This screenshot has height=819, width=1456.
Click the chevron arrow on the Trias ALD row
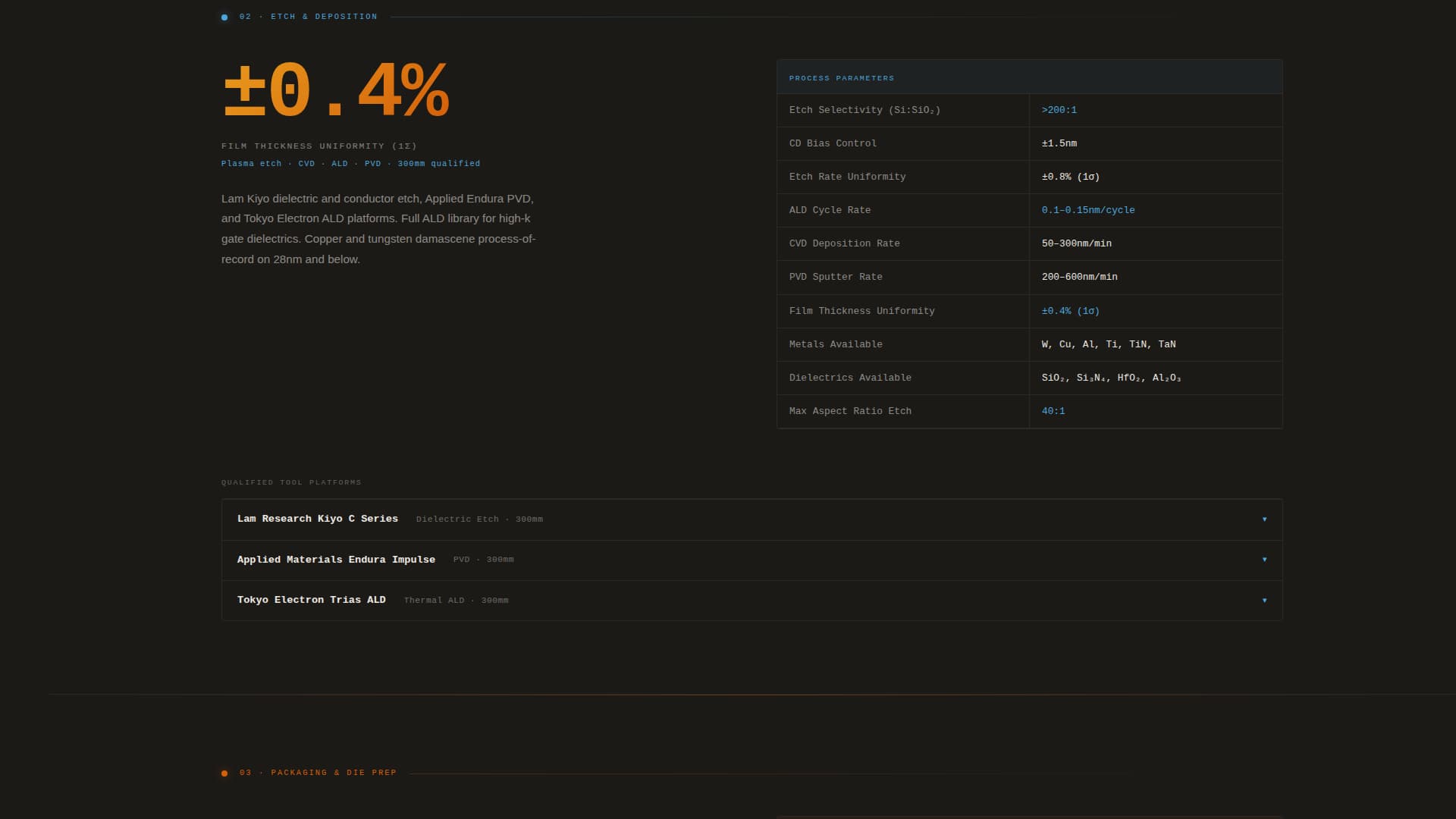[x=1264, y=600]
